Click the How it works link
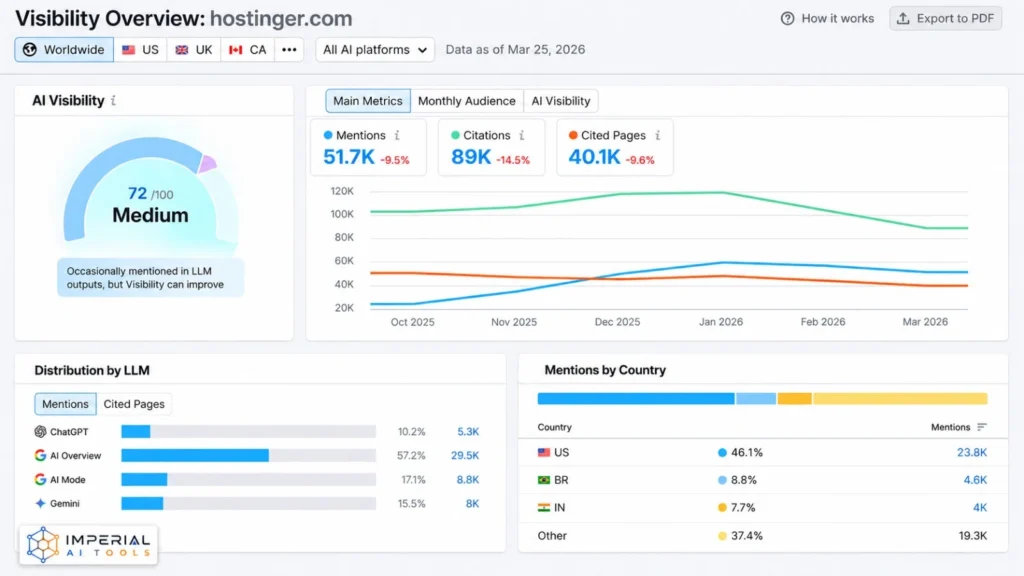Screen dimensions: 1024x576 827,18
